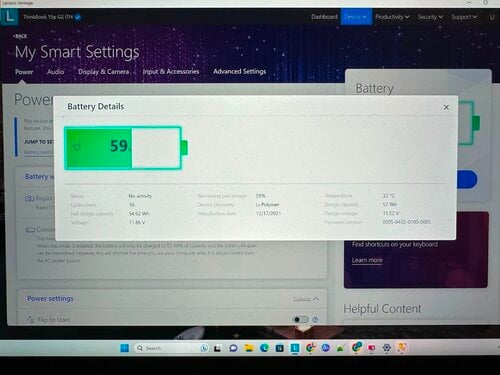The width and height of the screenshot is (500, 375).
Task: Click the Learn more link
Action: 367,260
